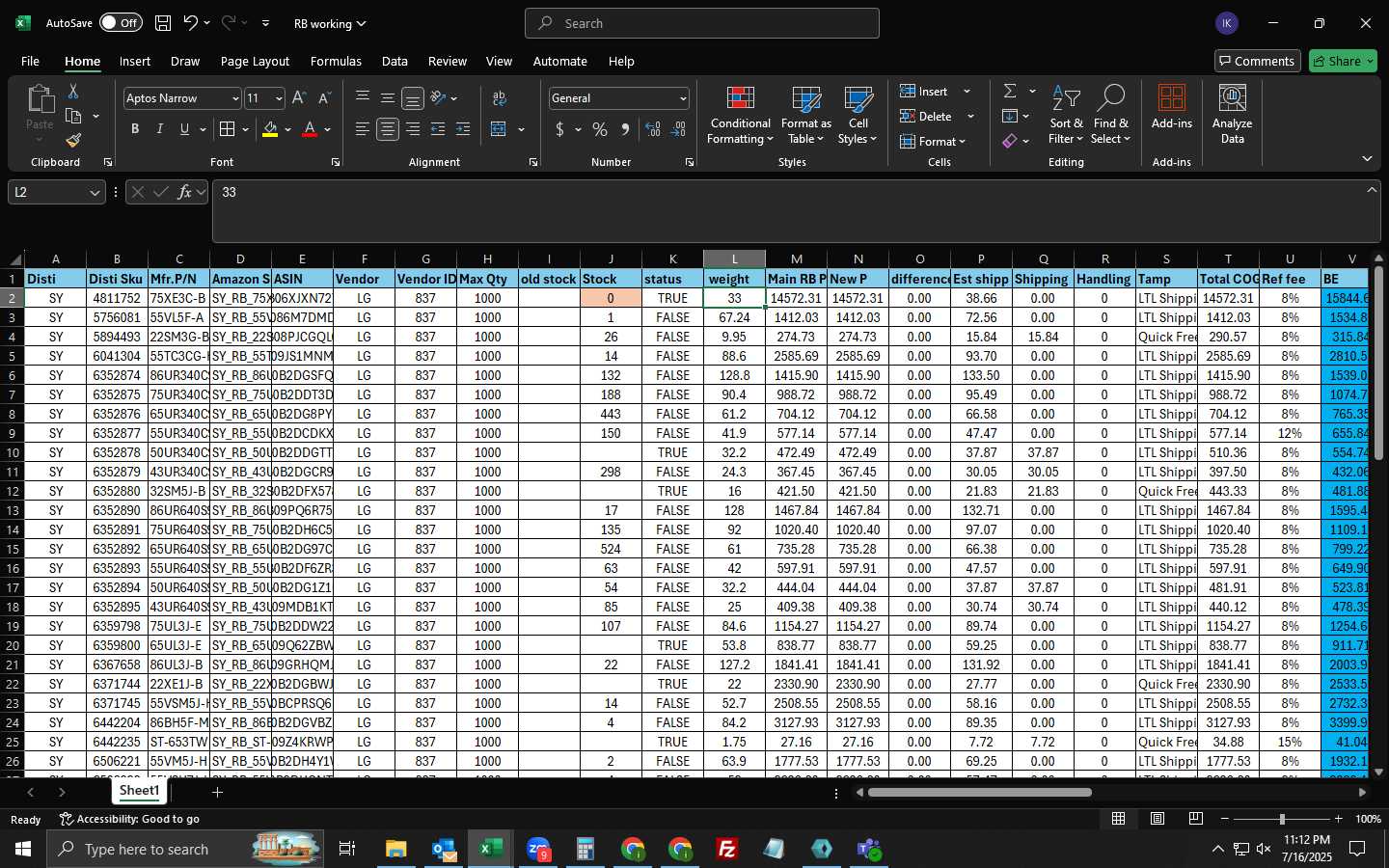Viewport: 1389px width, 868px height.
Task: Toggle AutoSave switch
Action: 121,23
